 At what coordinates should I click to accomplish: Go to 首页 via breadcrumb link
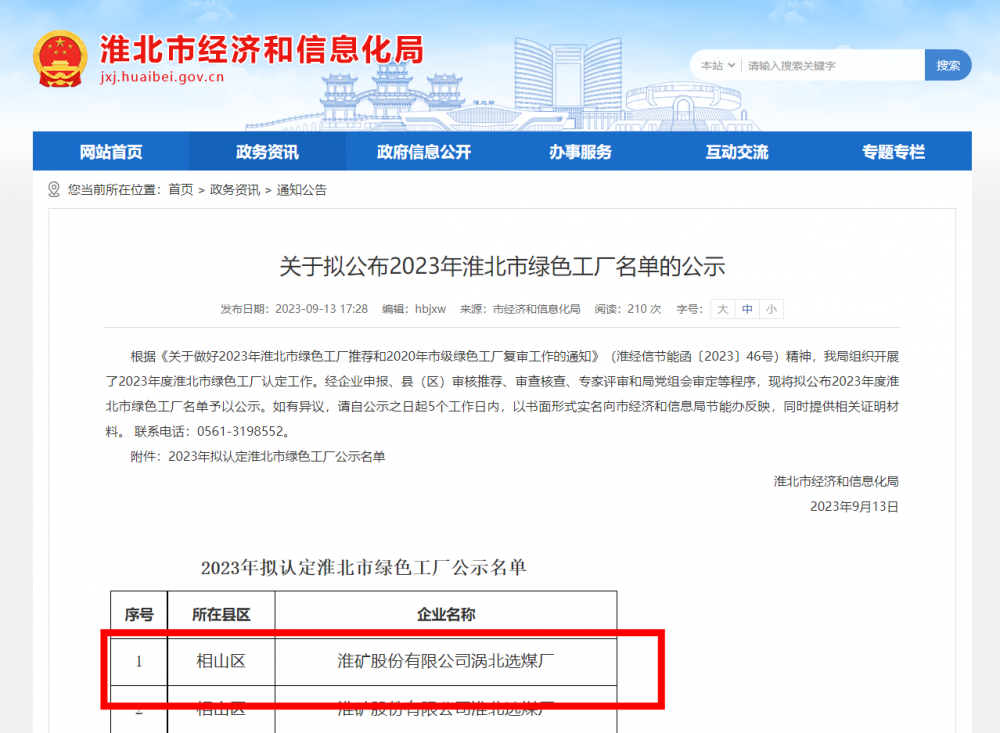pos(180,189)
